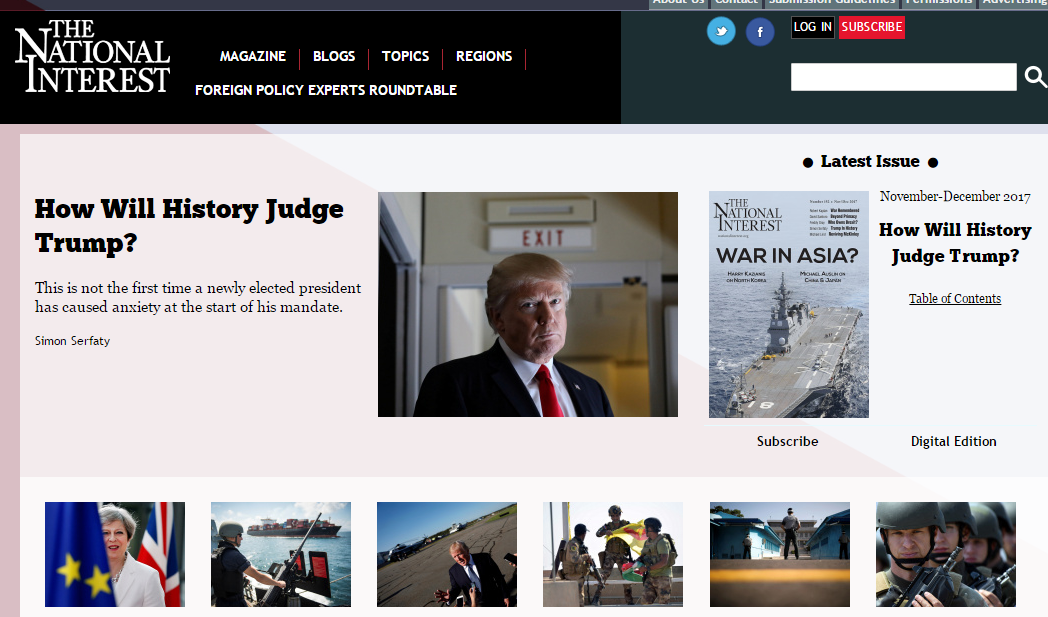Viewport: 1048px width, 617px height.
Task: Open the Digital Edition link
Action: click(x=954, y=441)
